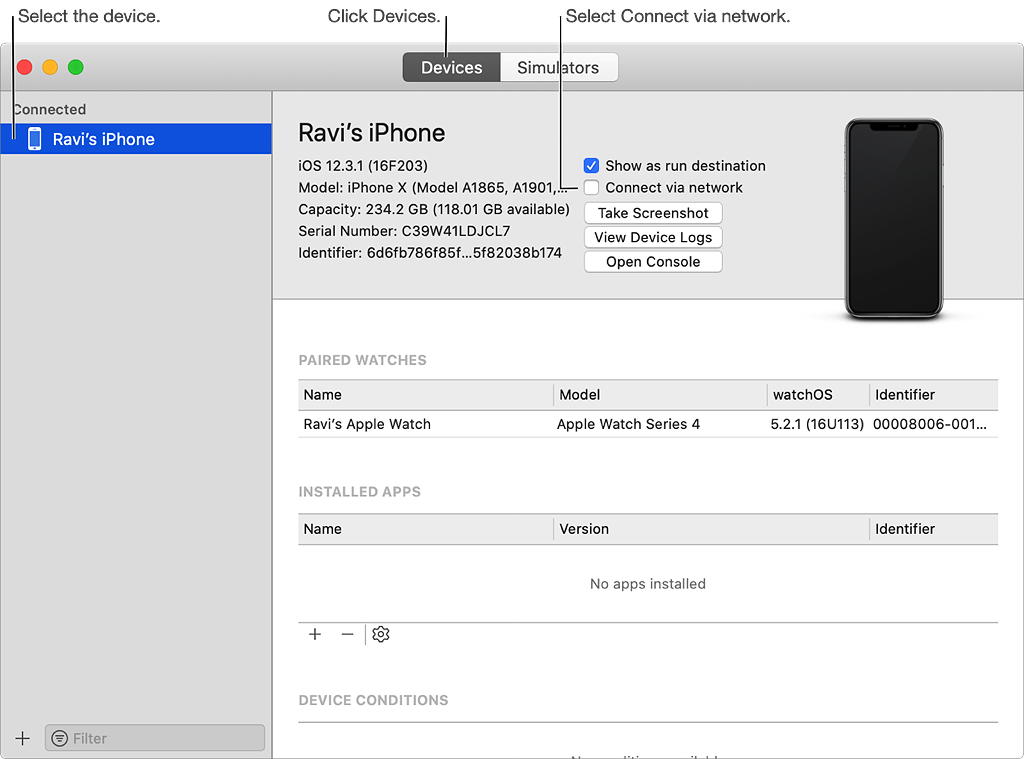This screenshot has width=1024, height=759.
Task: Click the yellow minimize window button
Action: click(50, 67)
